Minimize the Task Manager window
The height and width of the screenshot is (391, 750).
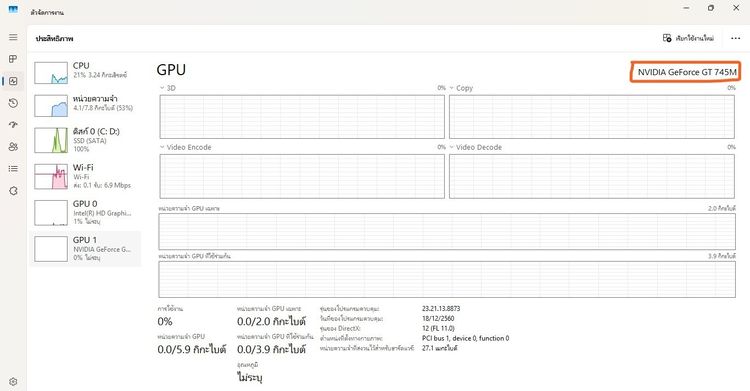point(686,8)
